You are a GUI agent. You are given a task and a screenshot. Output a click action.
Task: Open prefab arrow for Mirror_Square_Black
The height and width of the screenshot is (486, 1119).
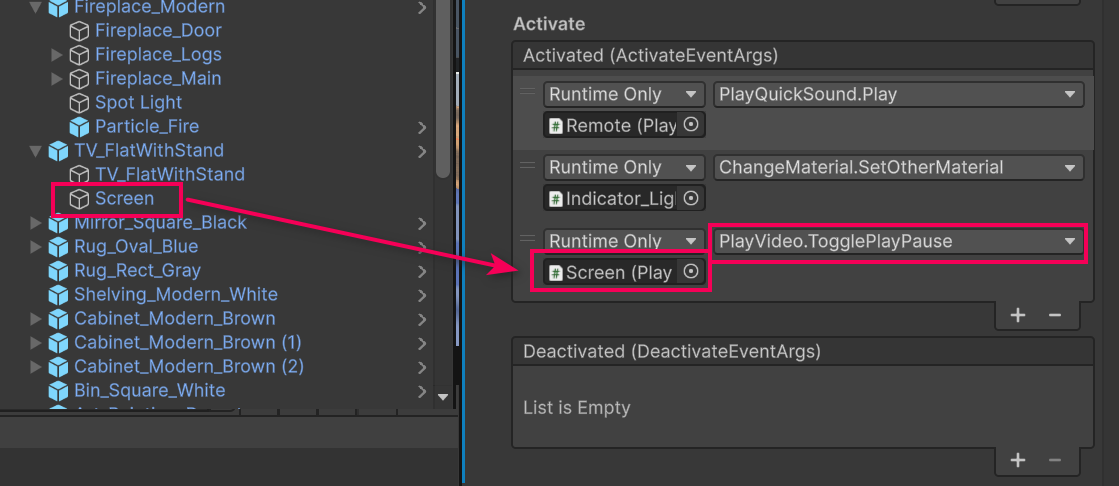point(422,223)
